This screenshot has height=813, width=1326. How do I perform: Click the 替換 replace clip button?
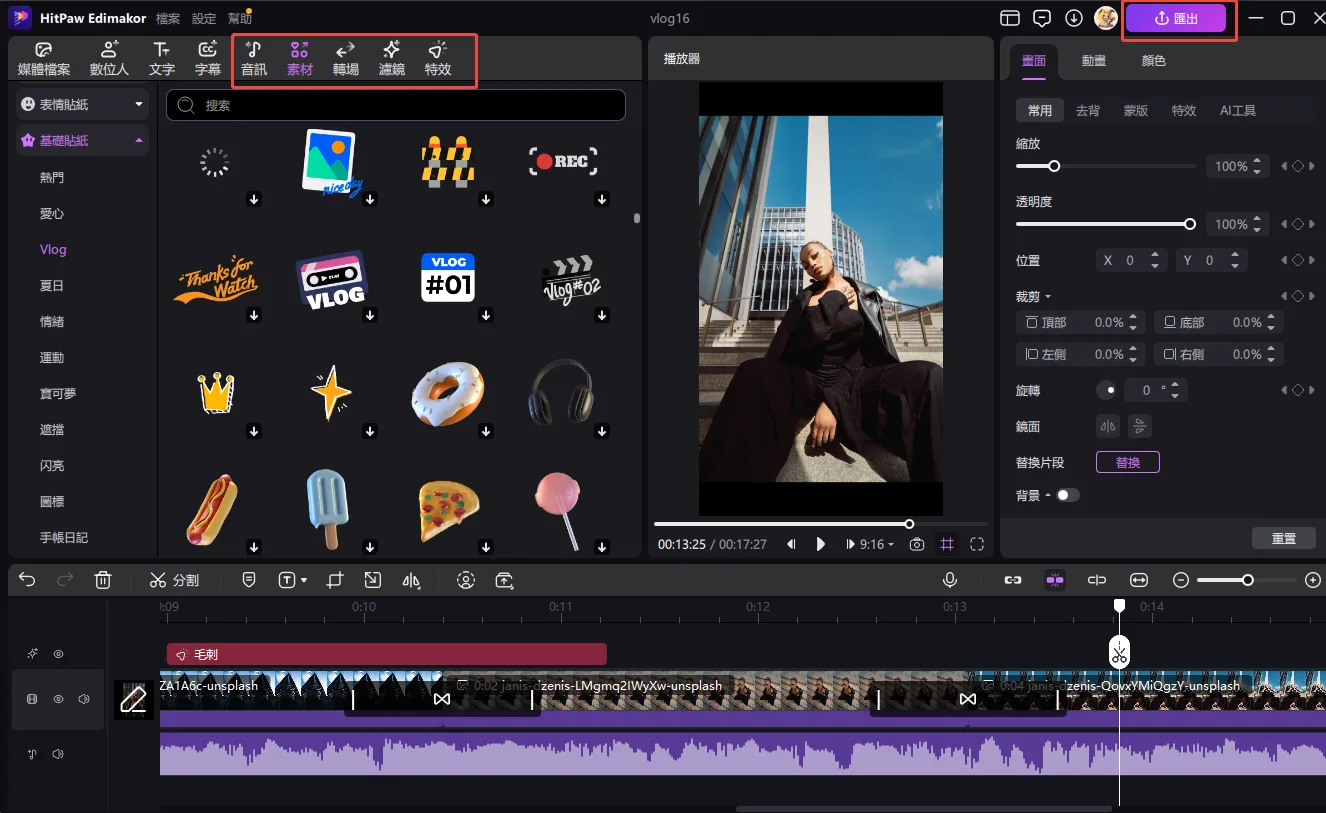(1127, 463)
